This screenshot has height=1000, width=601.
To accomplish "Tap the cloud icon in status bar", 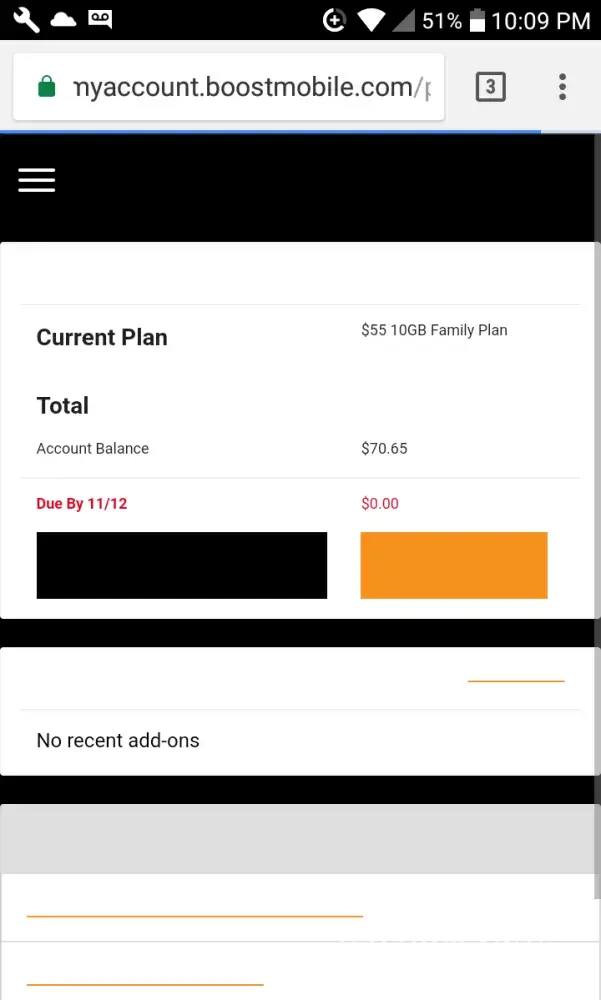I will tap(63, 20).
